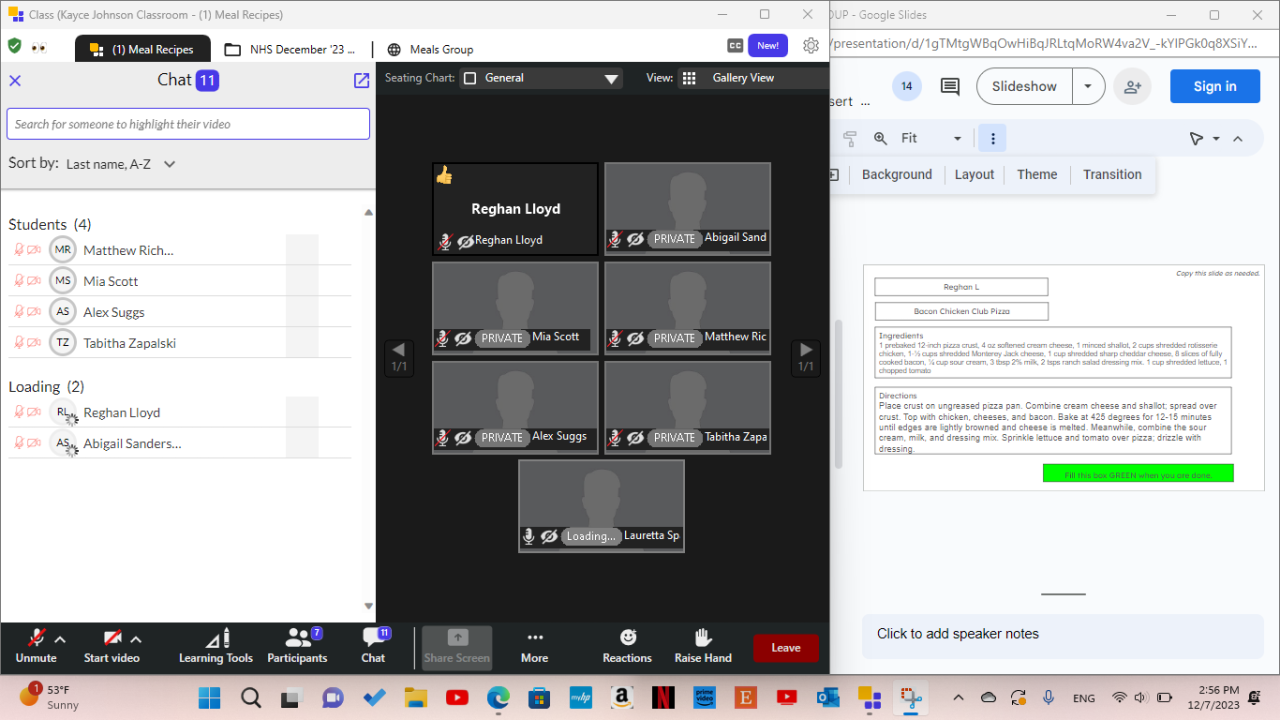Image resolution: width=1280 pixels, height=720 pixels.
Task: Open Transition panel in Slides
Action: 1112,174
